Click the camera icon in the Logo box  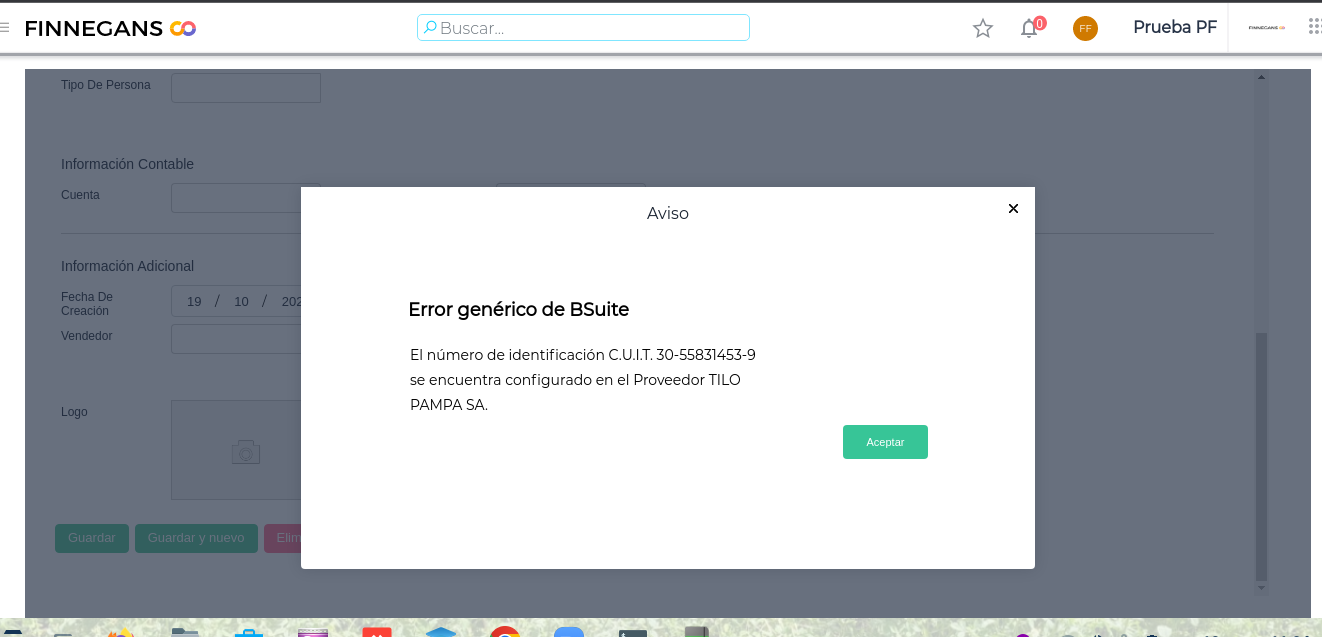coord(246,452)
